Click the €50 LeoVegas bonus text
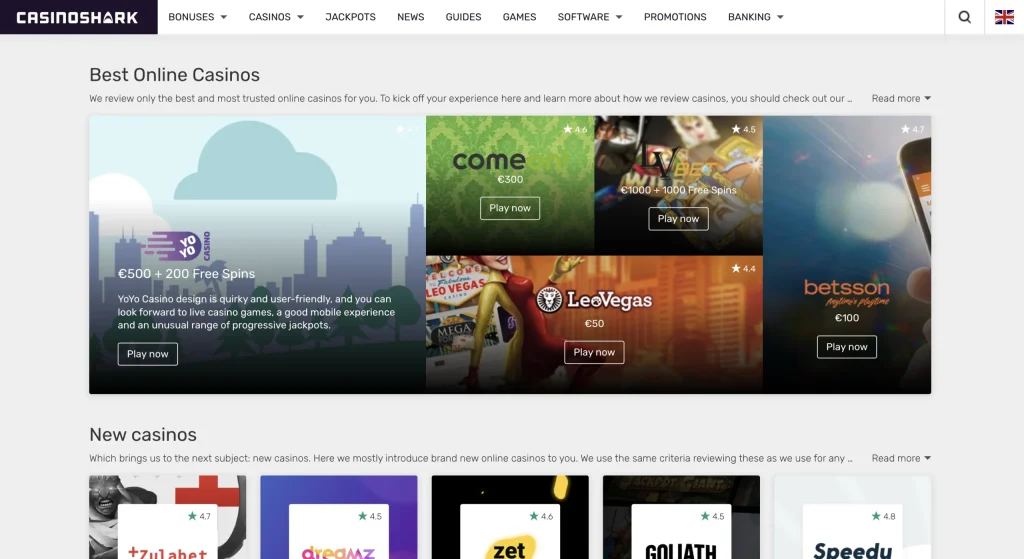The image size is (1024, 559). click(594, 323)
